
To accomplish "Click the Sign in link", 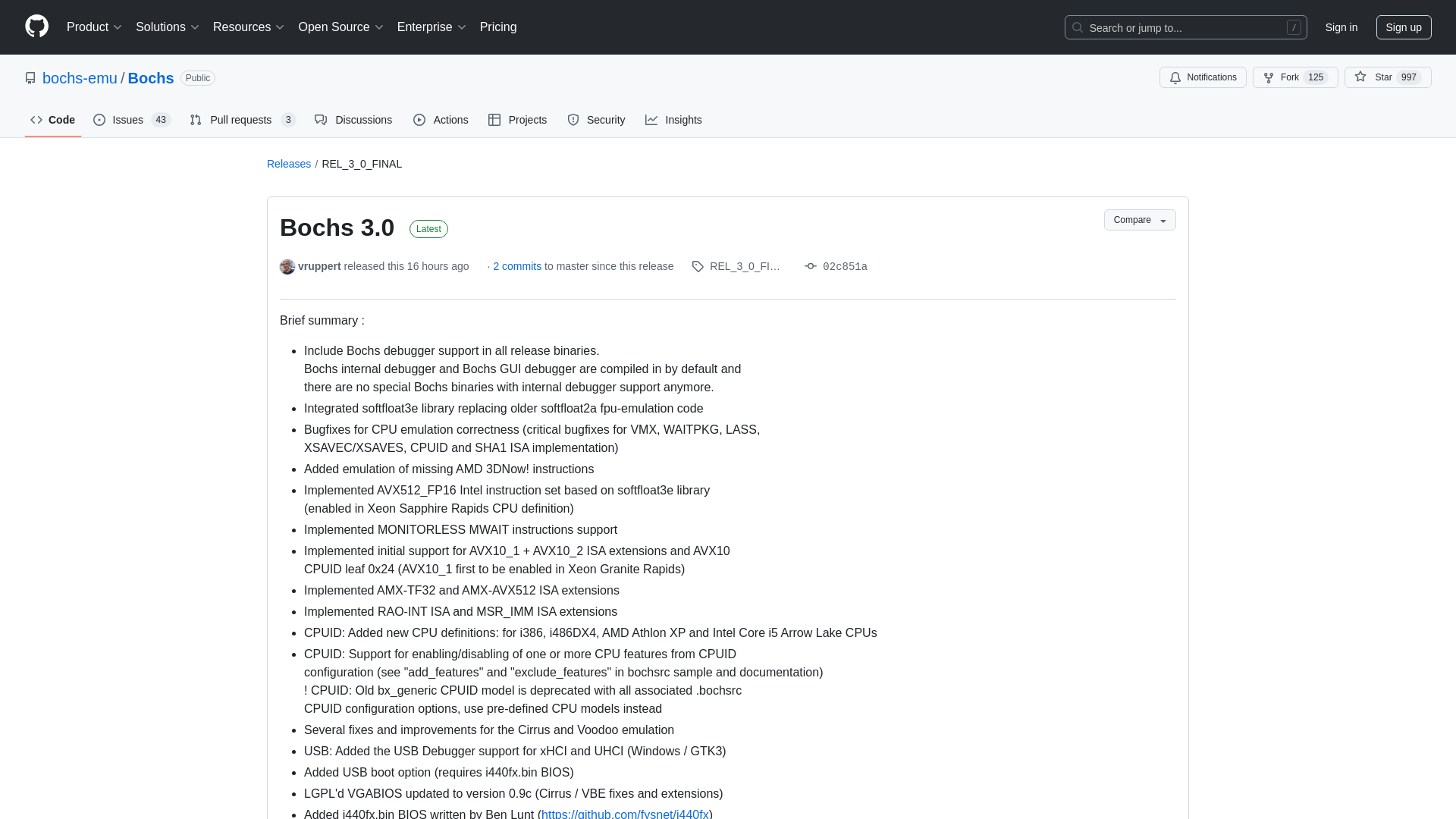I will 1341,27.
